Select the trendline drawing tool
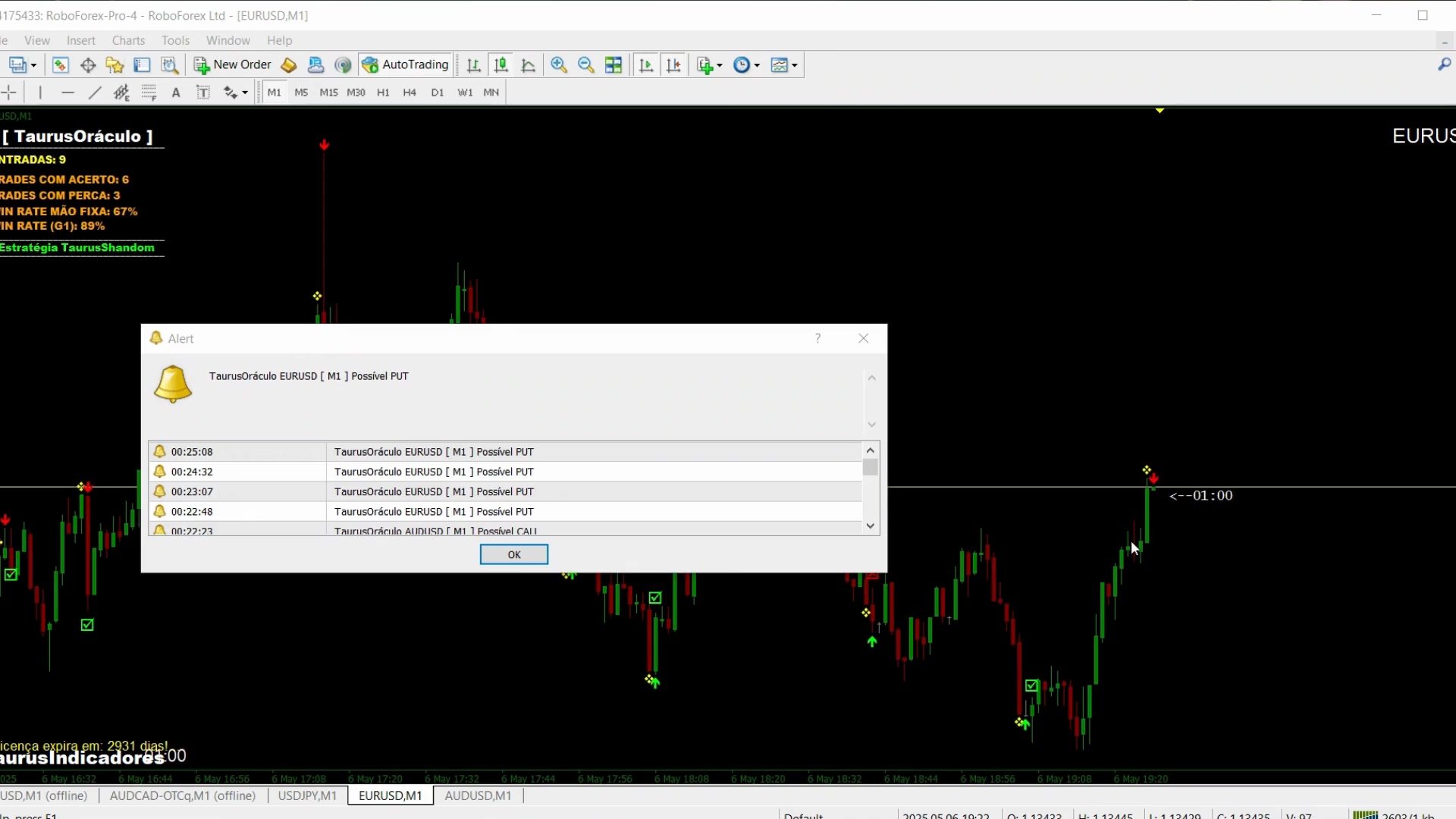This screenshot has width=1456, height=819. point(95,93)
